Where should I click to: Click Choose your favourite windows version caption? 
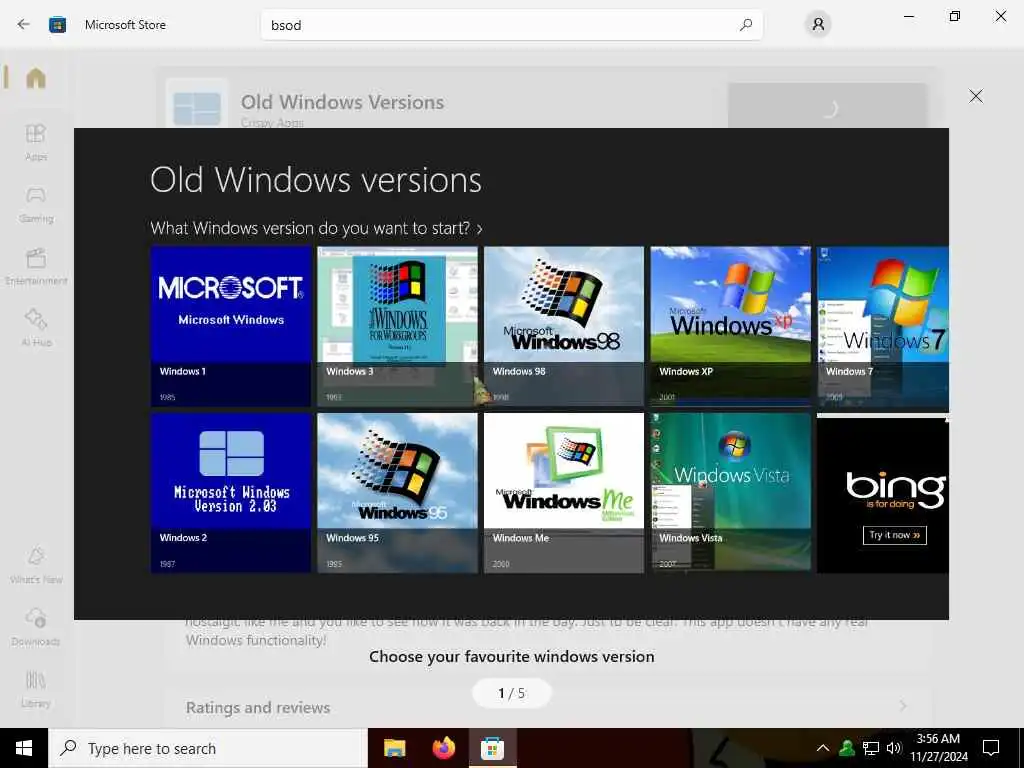point(511,656)
